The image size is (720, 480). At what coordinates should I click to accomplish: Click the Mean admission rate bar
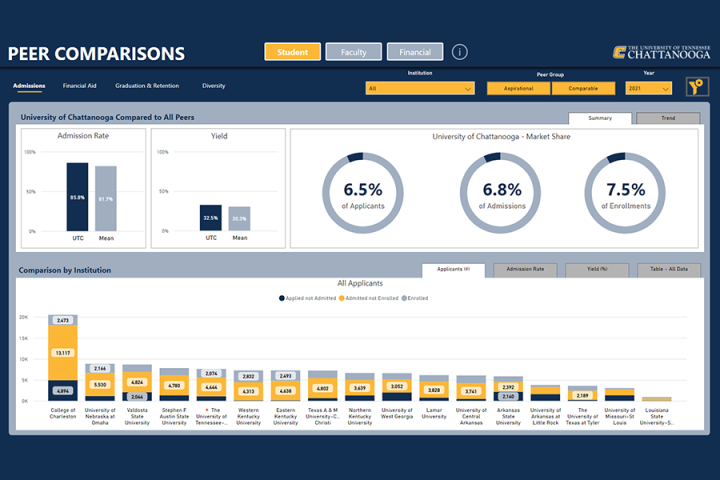[106, 198]
